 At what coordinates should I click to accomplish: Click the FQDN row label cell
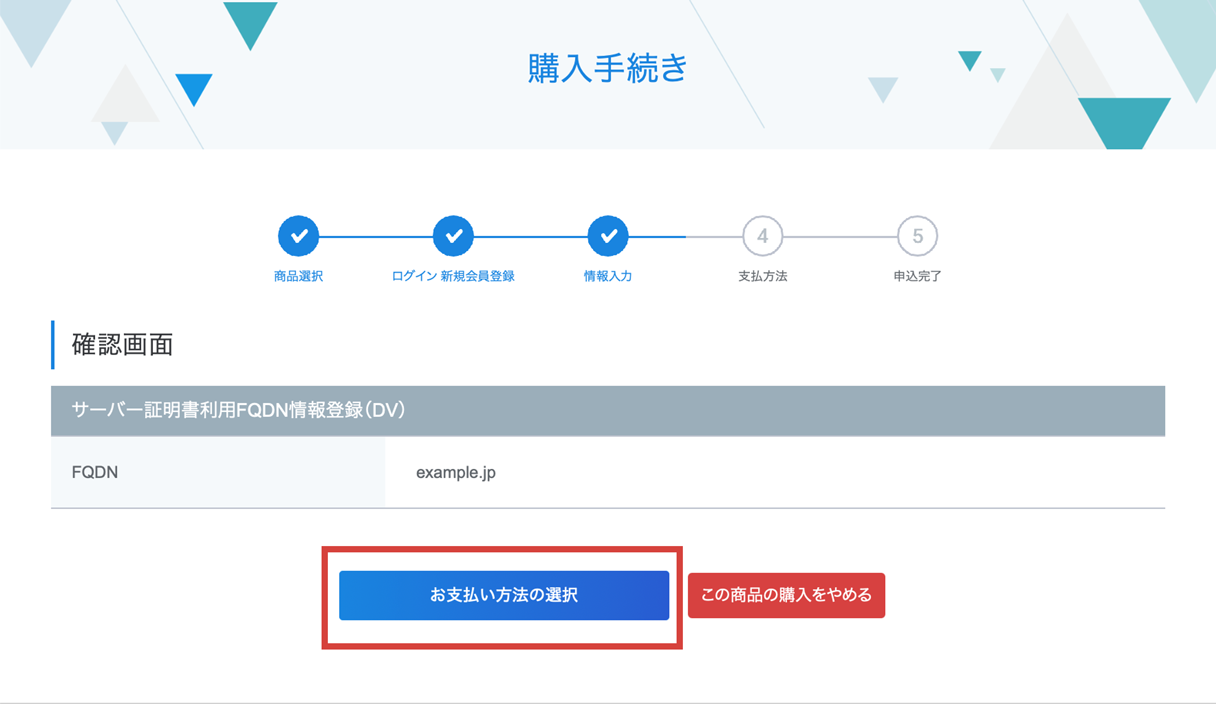point(95,472)
